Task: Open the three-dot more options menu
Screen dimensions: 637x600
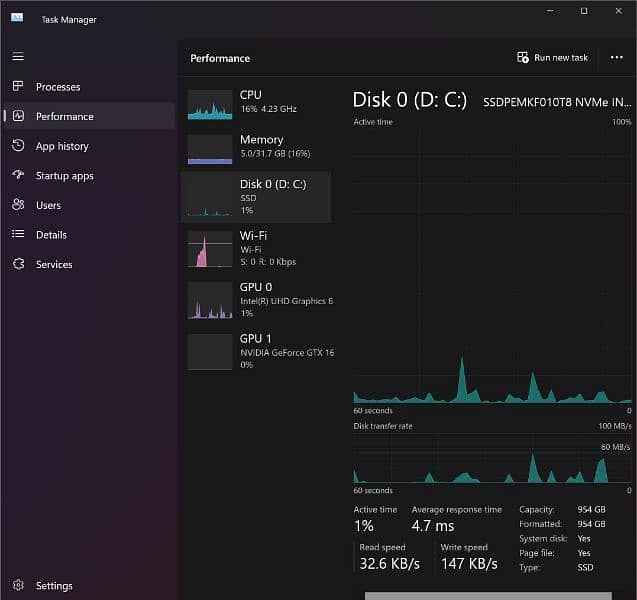Action: pos(616,58)
